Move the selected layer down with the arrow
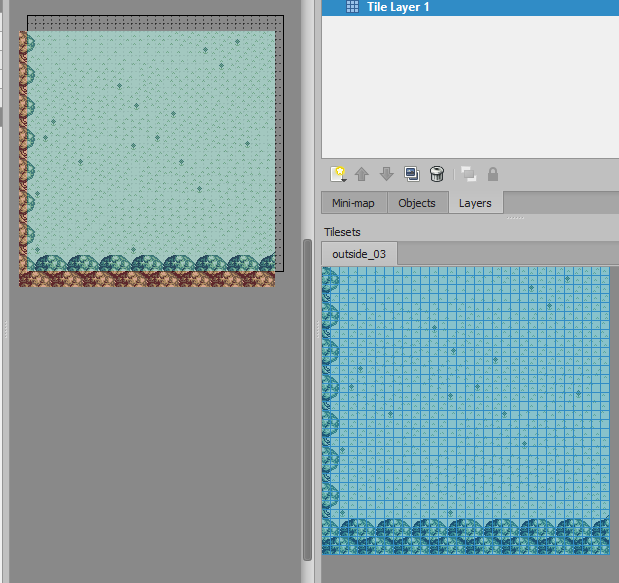 (x=387, y=174)
